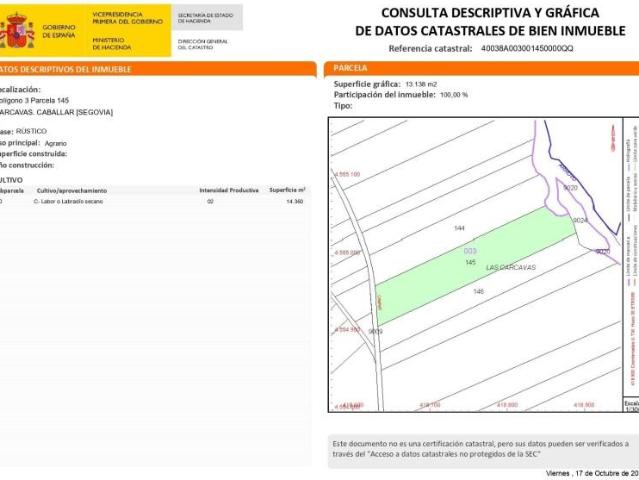Click the vertical map legend strip
639x480 pixels.
(631, 257)
